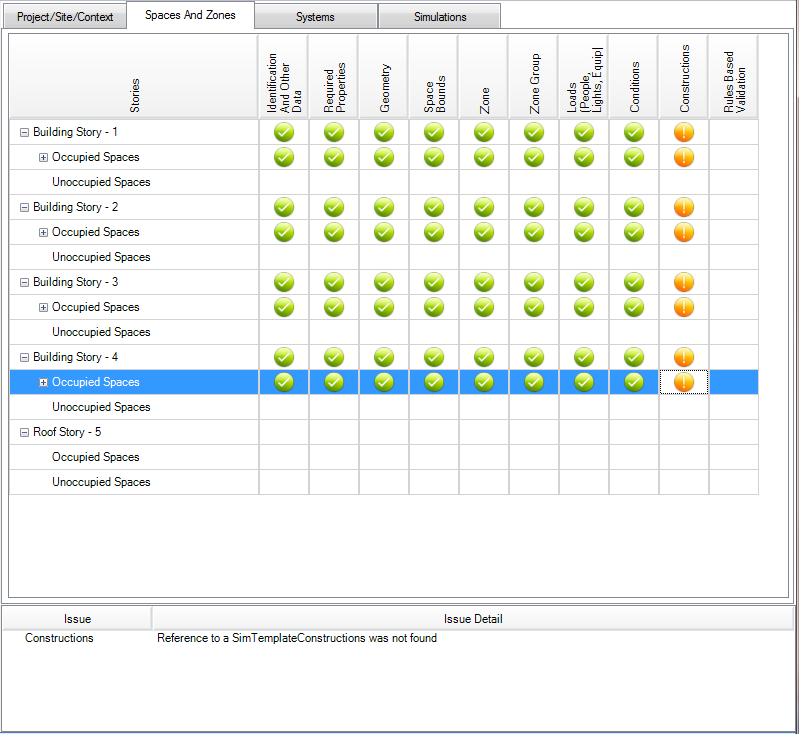
Task: Click orange warning icon in selected Occupied Spaces row
Action: (x=684, y=382)
